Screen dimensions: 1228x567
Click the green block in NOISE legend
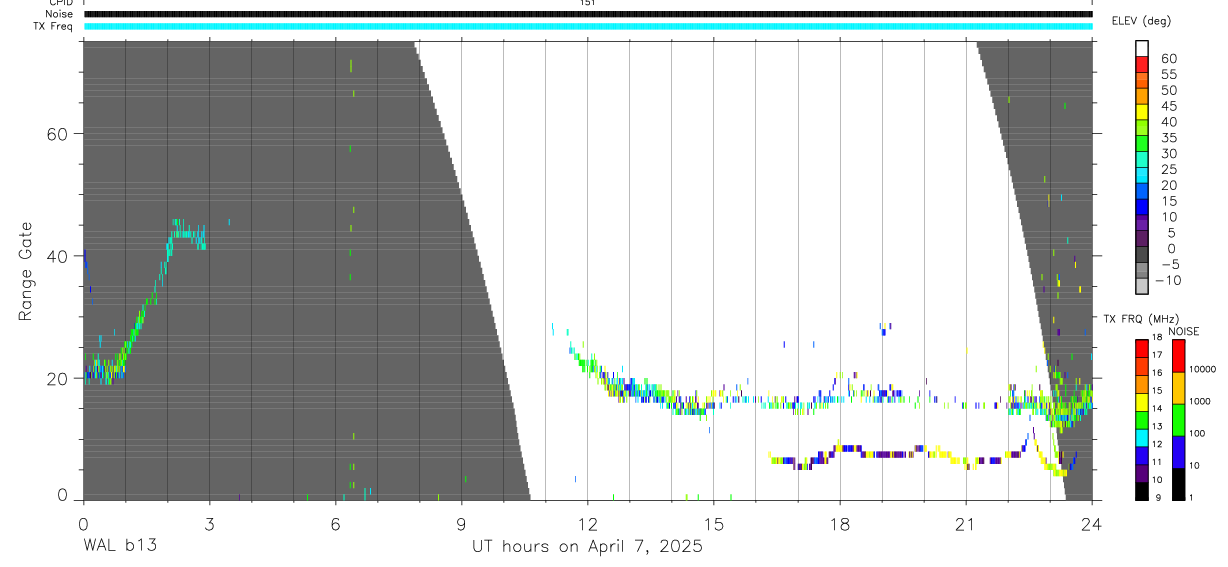click(1179, 420)
